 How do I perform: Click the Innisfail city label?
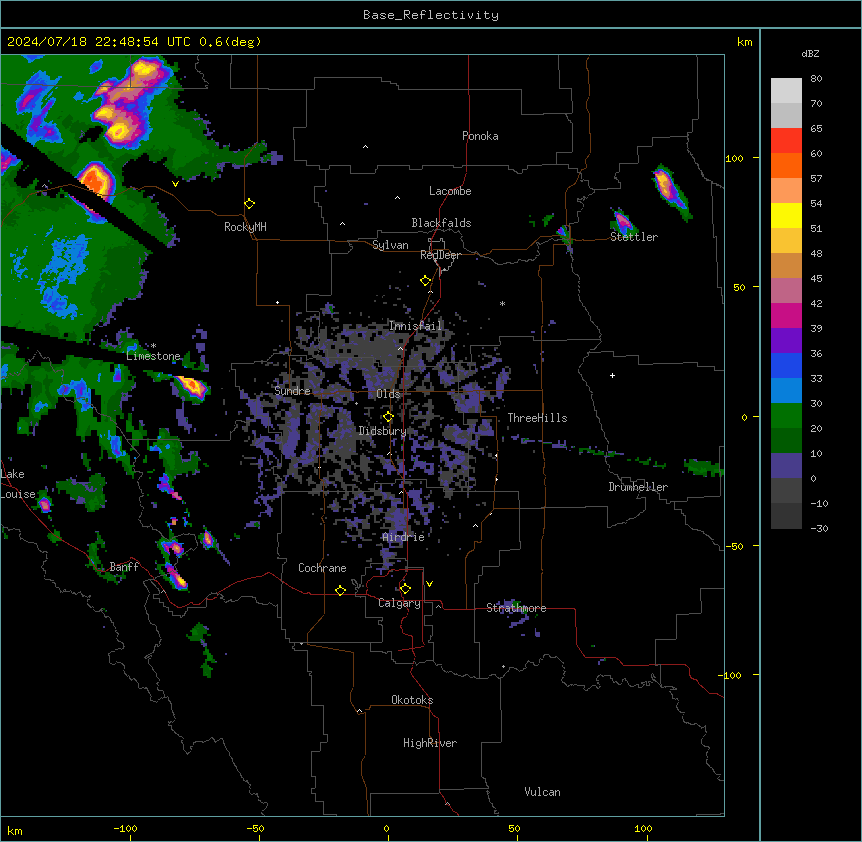(415, 326)
